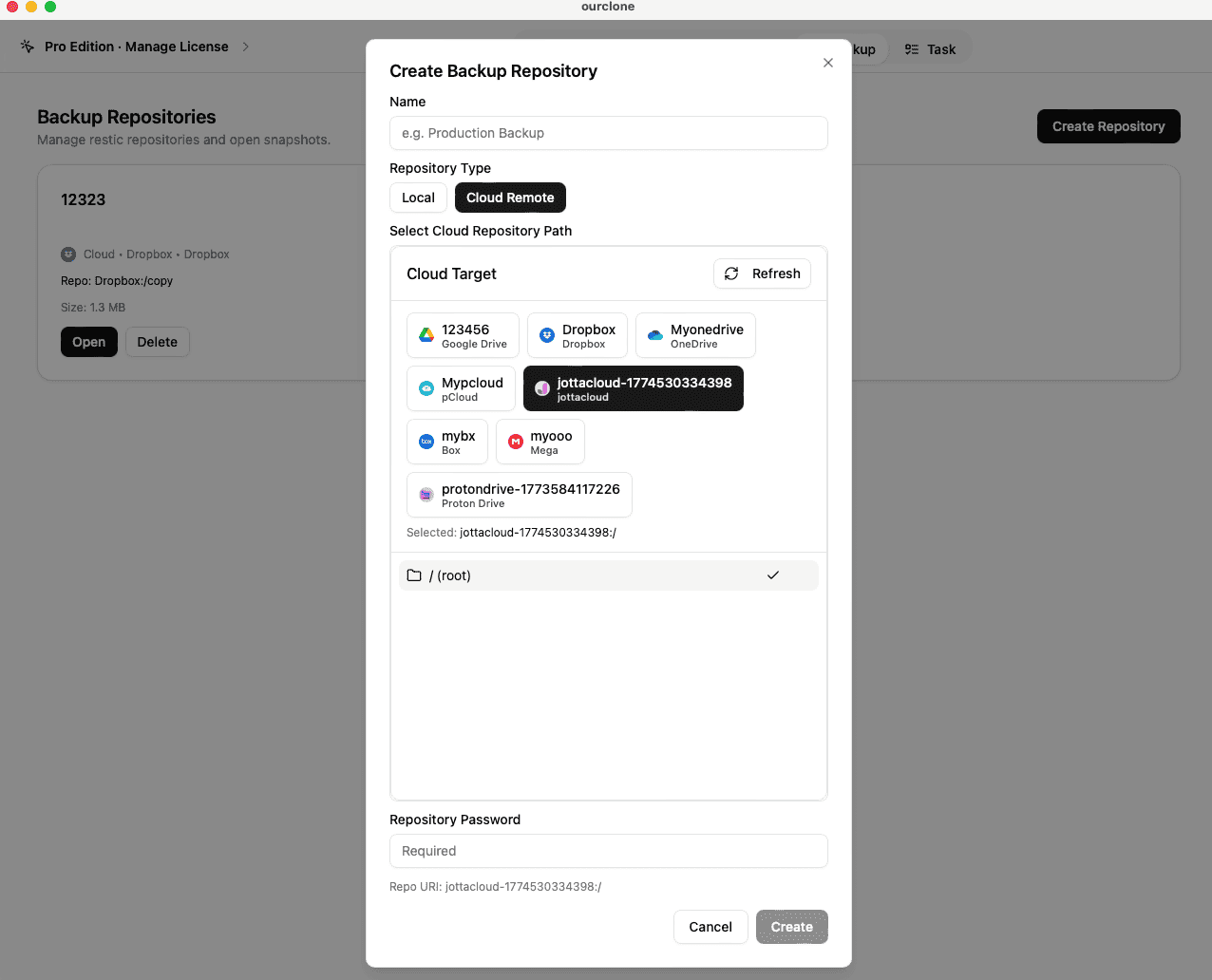Select the 123456 Google Drive remote

[x=463, y=335]
